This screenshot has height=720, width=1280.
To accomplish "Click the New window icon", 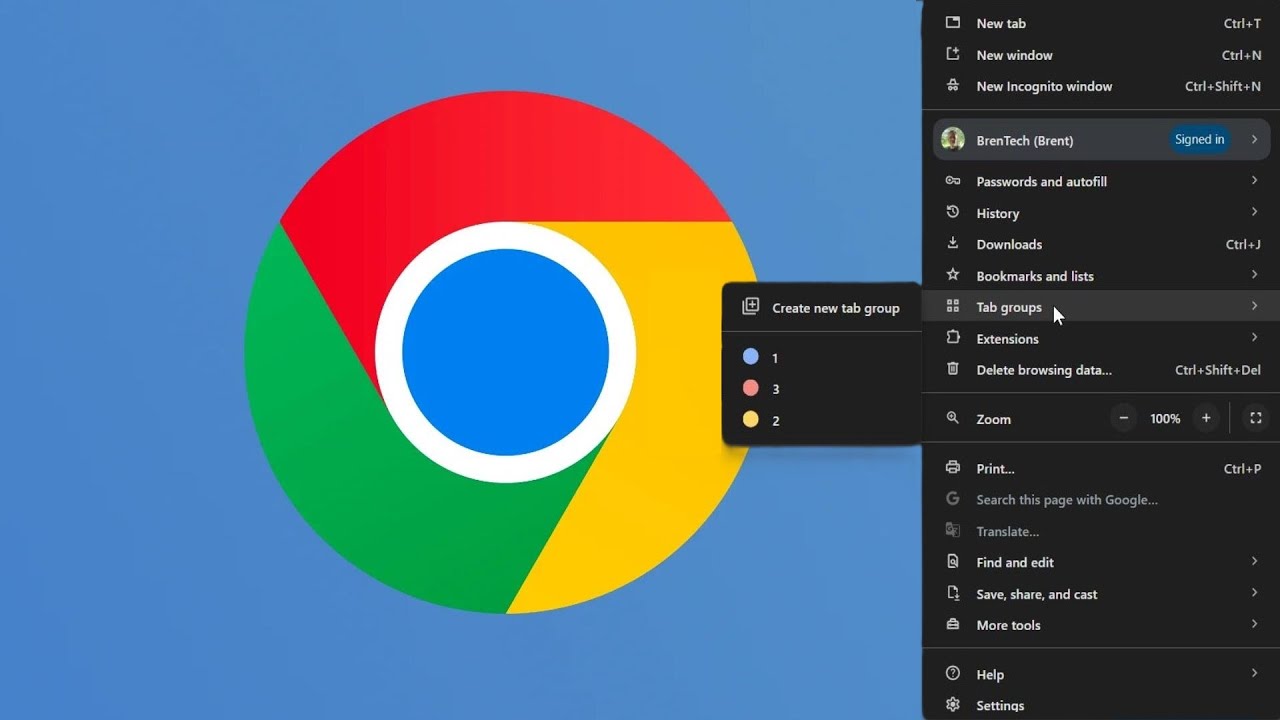I will tap(953, 54).
